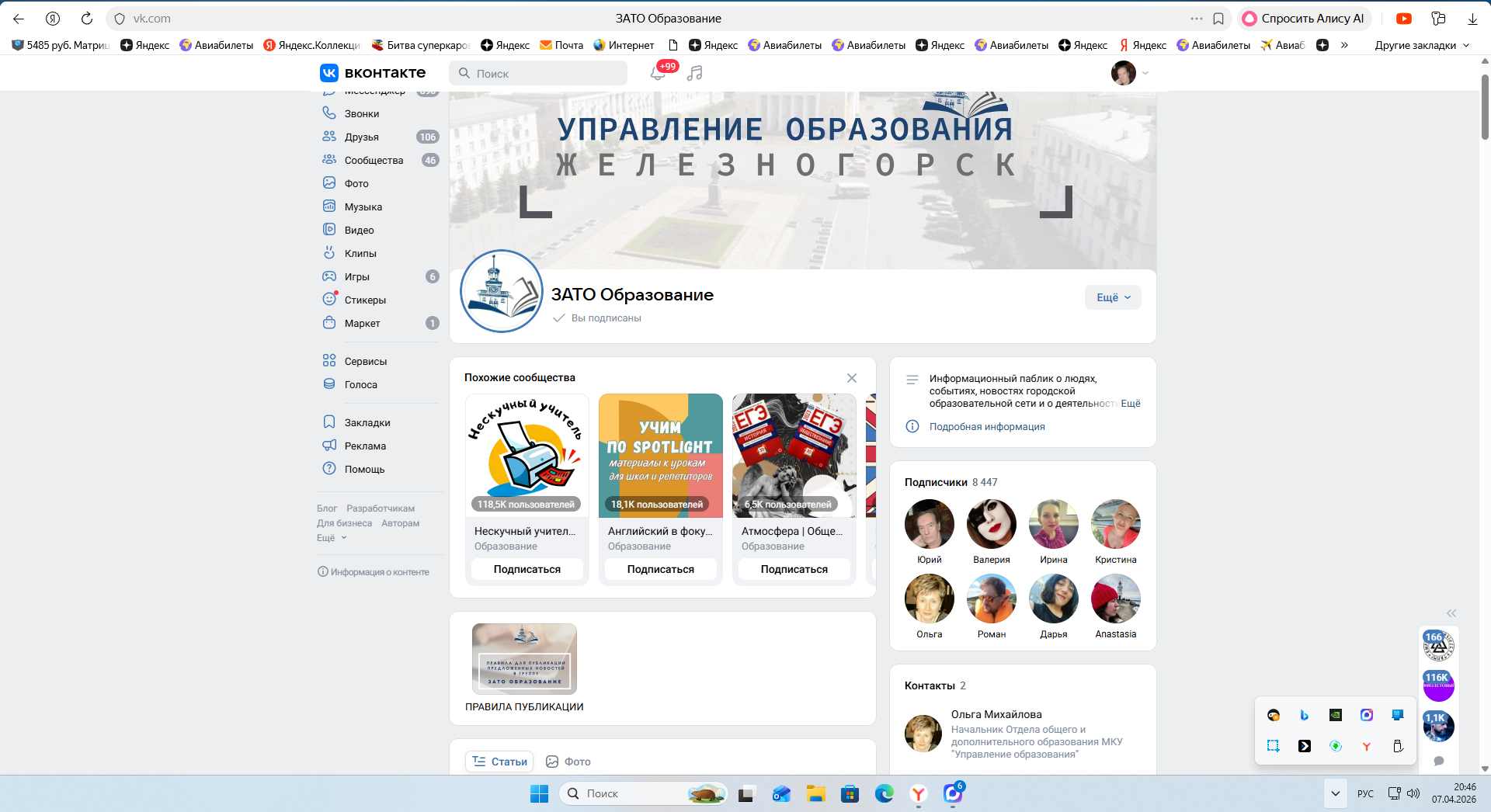Click Спросить Алису AI button
Screen dimensions: 1491x812
click(1305, 19)
